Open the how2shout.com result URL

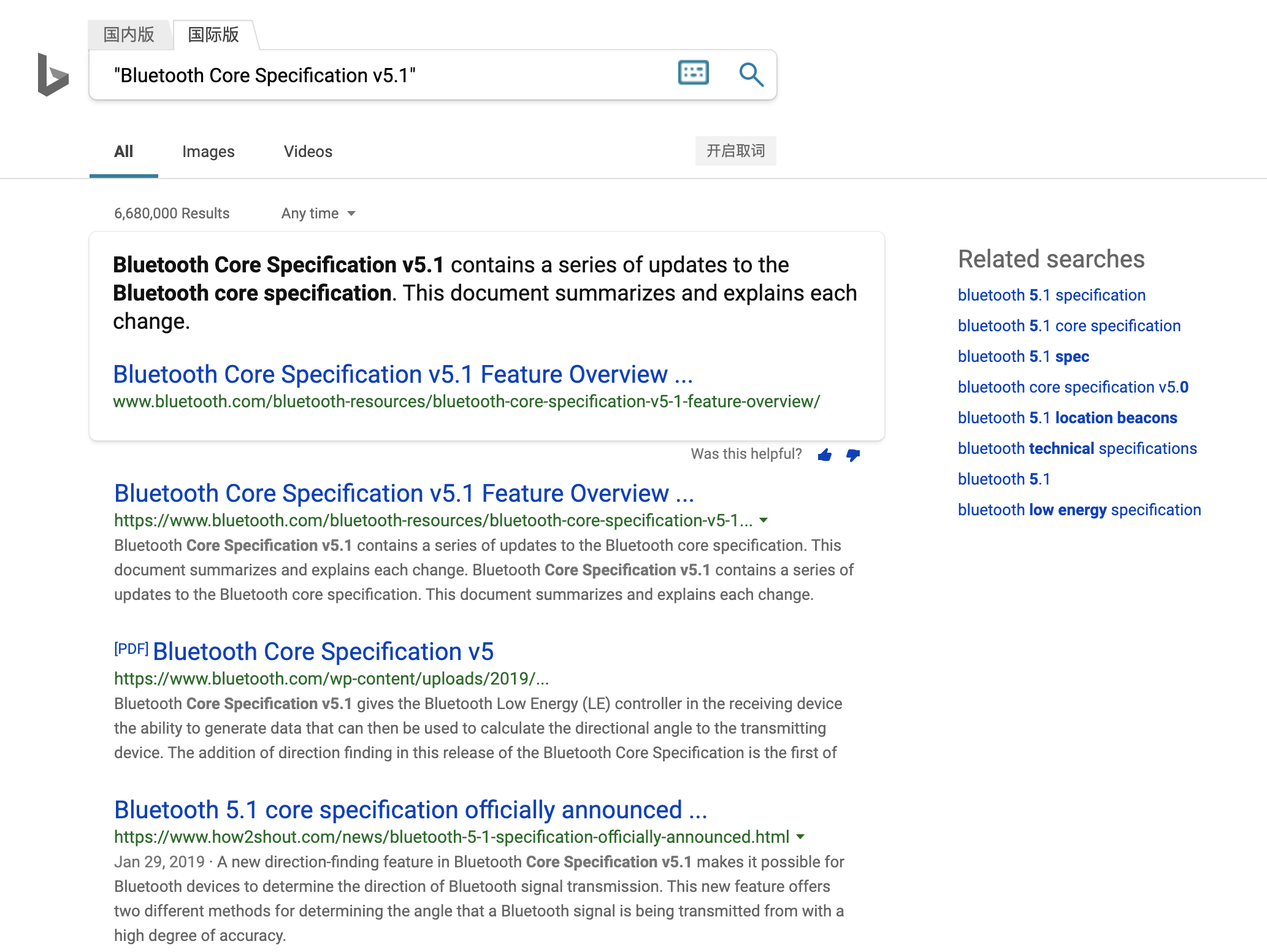point(451,837)
